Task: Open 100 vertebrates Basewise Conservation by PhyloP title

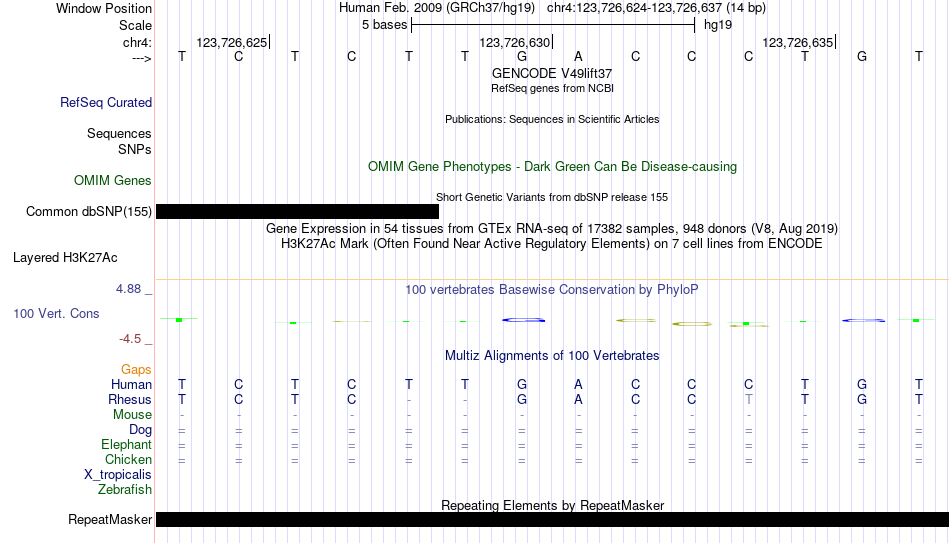Action: (552, 290)
